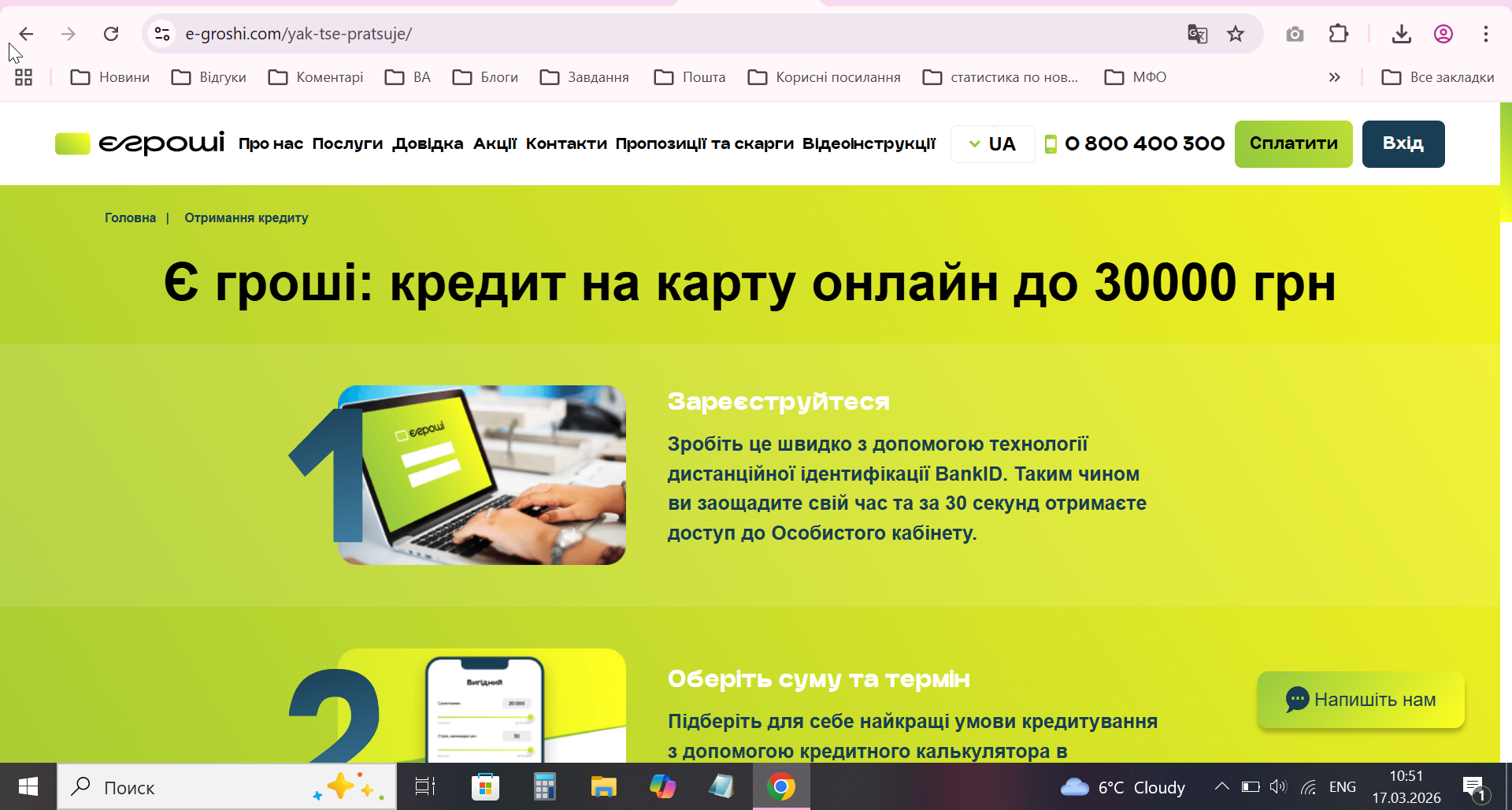Click the phone calculator step image
Image resolution: width=1512 pixels, height=810 pixels.
(x=482, y=705)
